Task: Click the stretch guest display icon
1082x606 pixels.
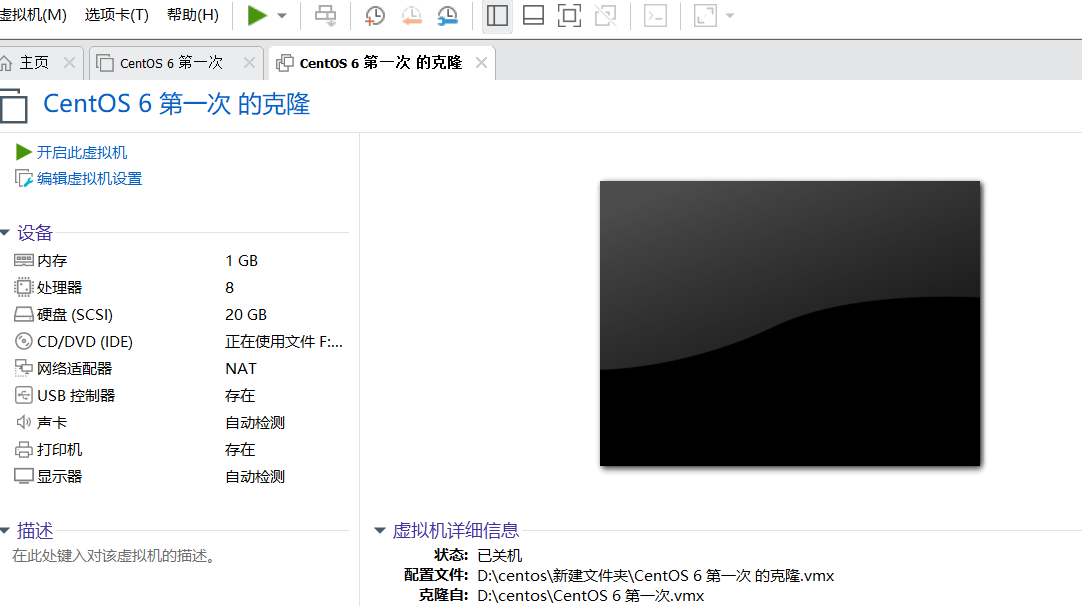Action: point(705,15)
